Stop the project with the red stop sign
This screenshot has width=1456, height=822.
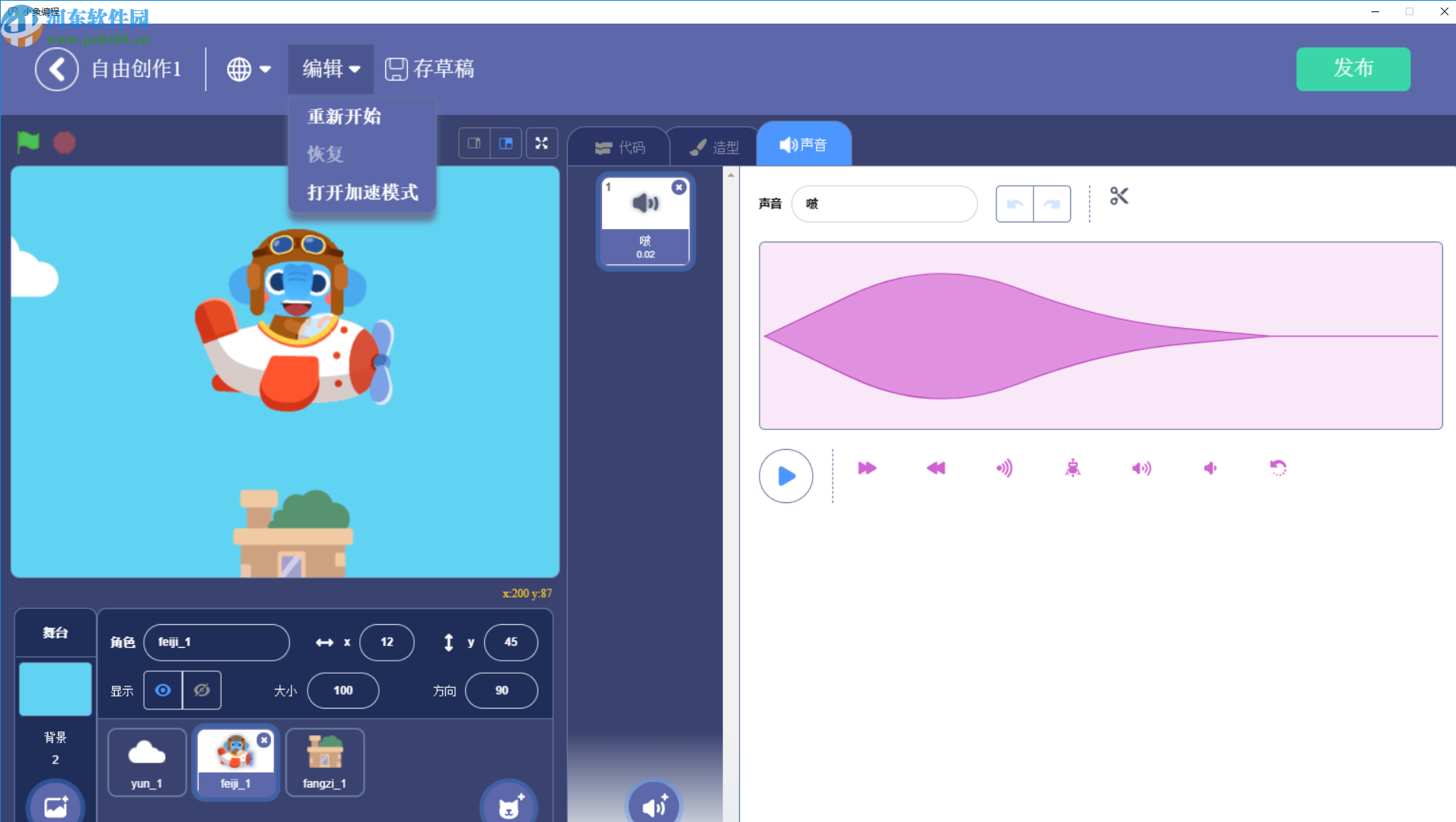[64, 142]
